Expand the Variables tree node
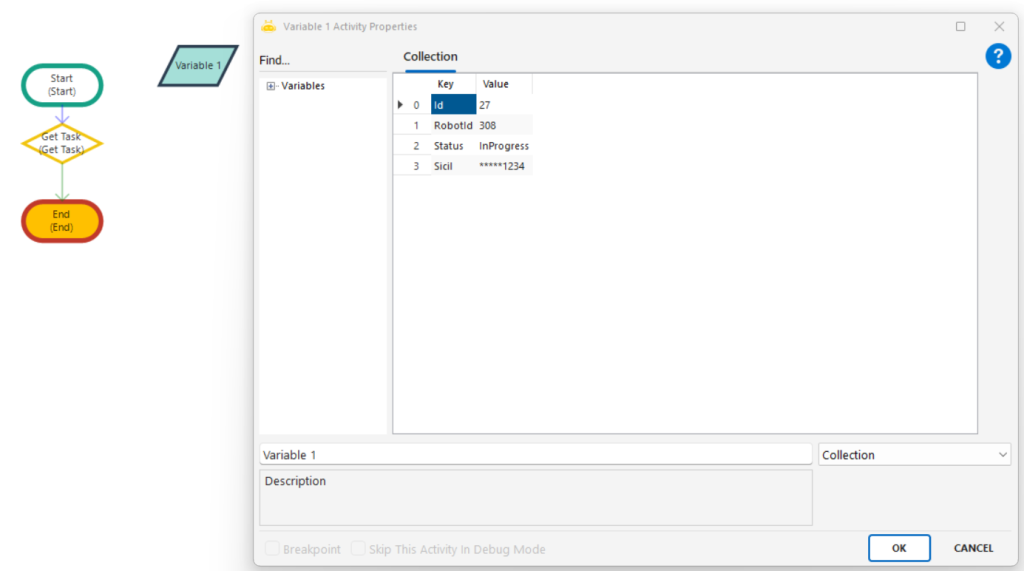This screenshot has height=571, width=1024. 271,86
